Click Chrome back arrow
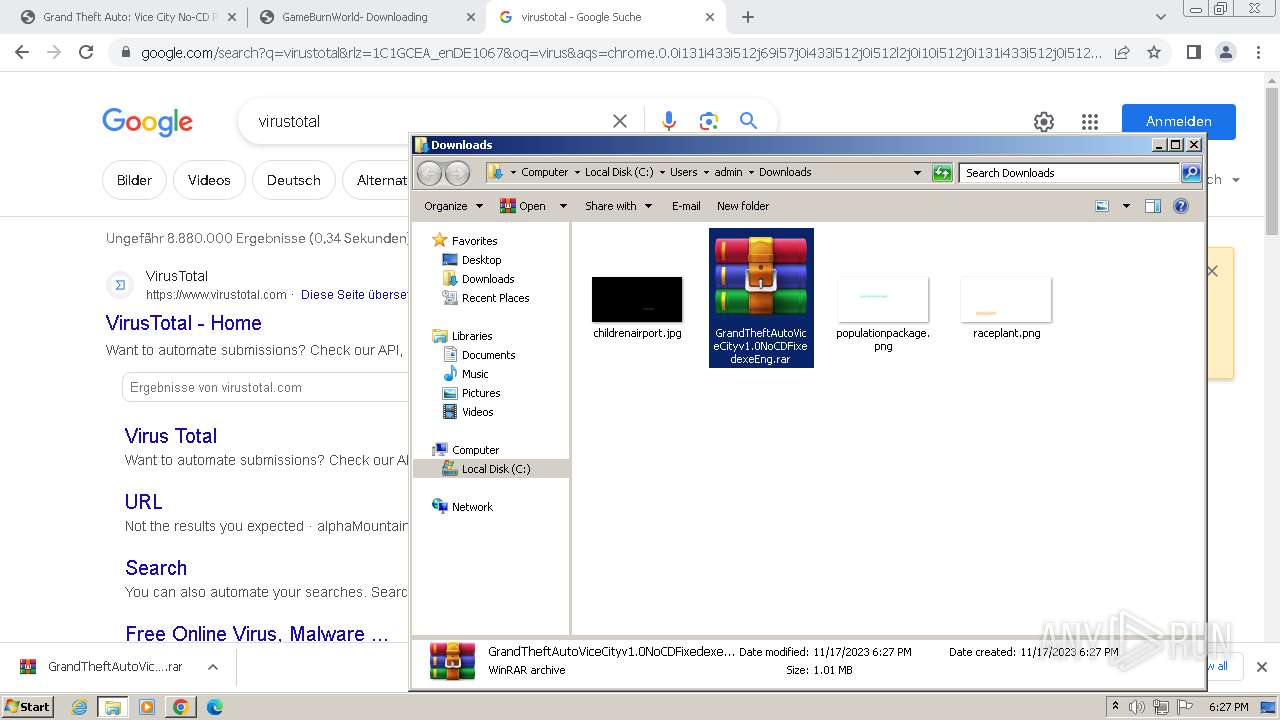Screen dimensions: 1280x720 [22, 52]
